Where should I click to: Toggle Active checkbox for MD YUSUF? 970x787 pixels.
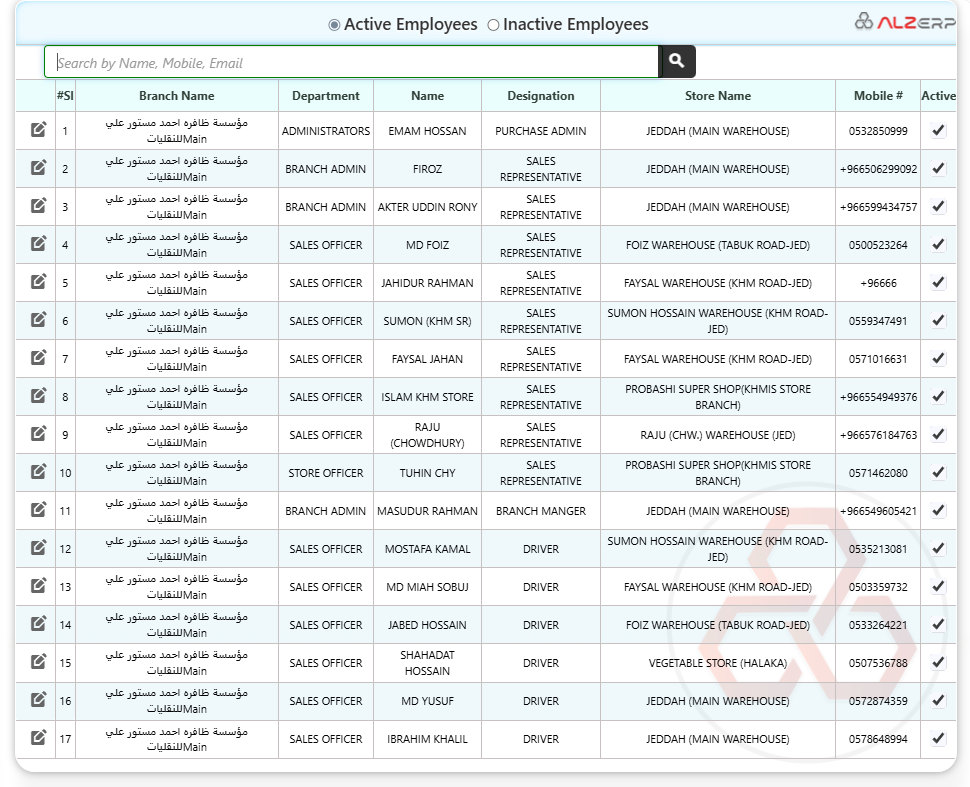point(938,700)
